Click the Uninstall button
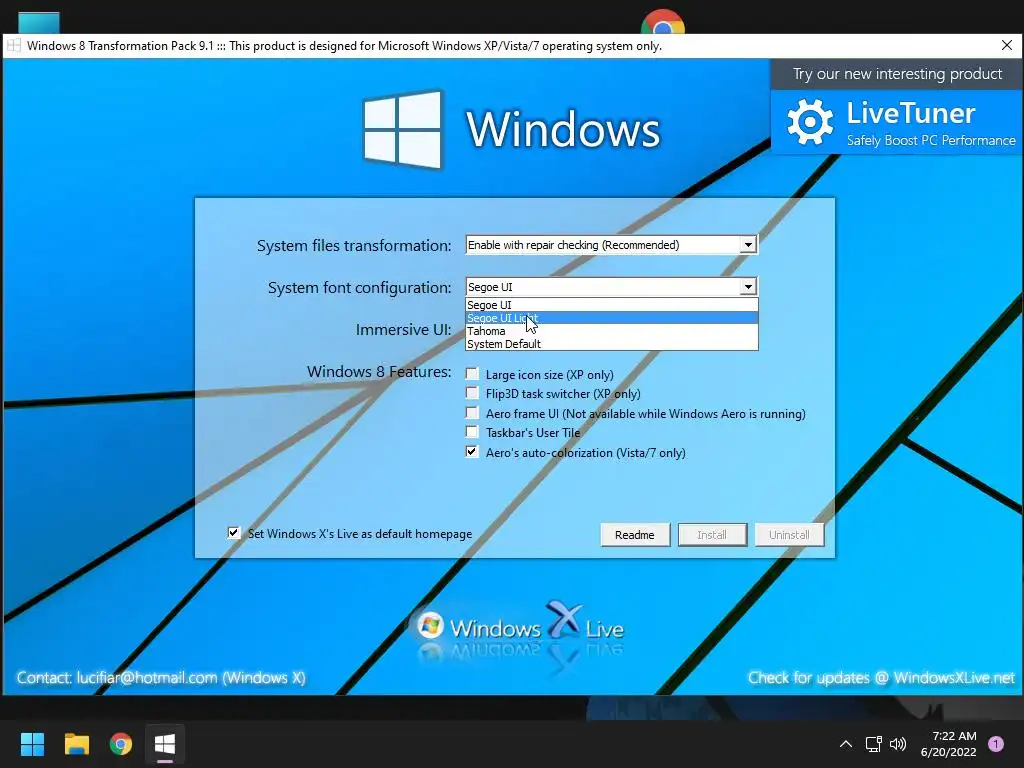This screenshot has height=768, width=1024. (789, 535)
